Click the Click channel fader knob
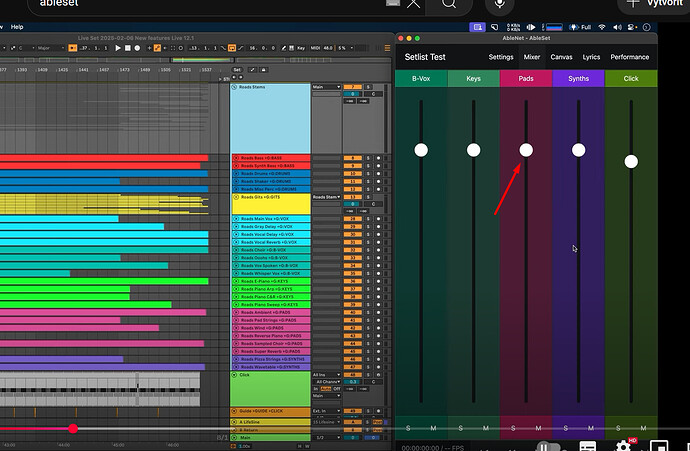 pos(631,161)
